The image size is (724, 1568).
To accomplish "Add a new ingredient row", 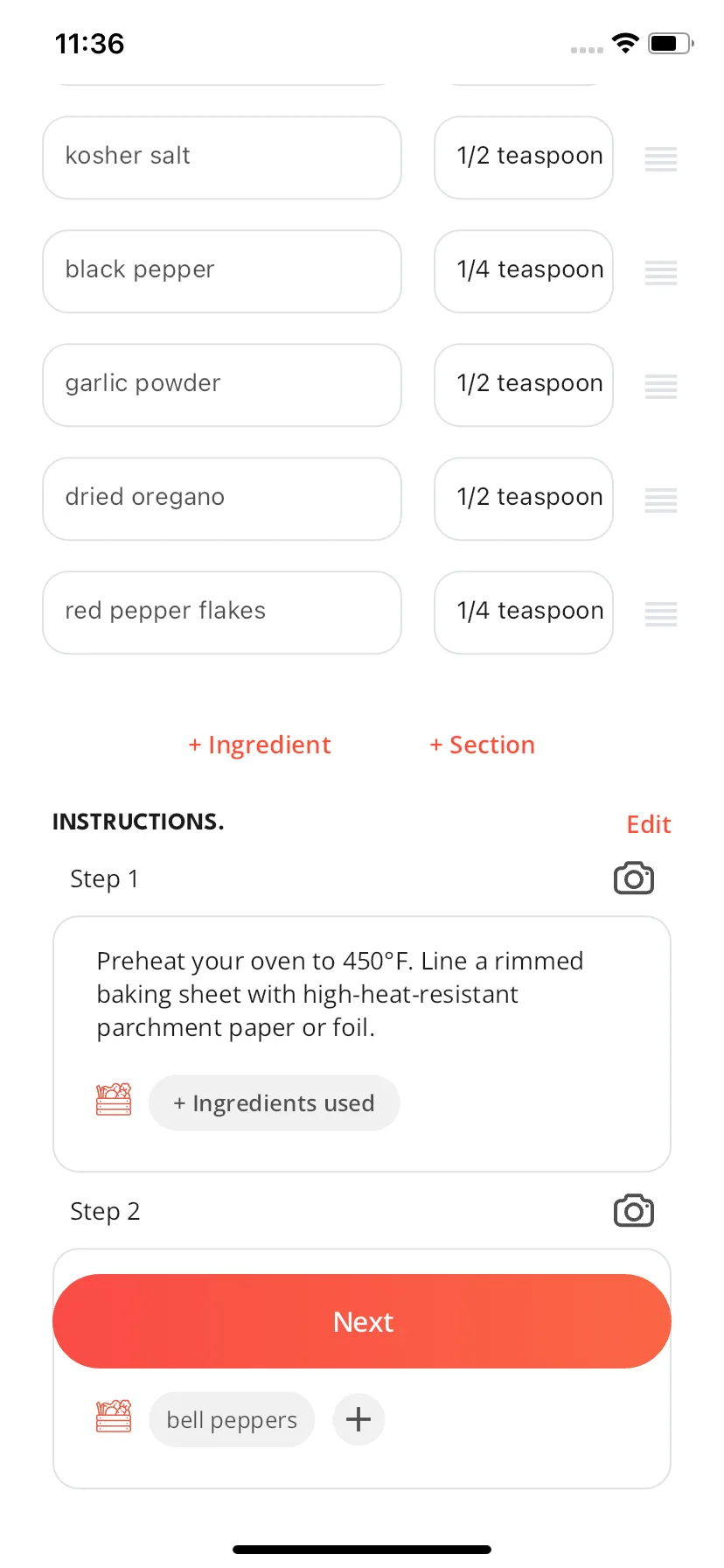I will click(x=260, y=745).
